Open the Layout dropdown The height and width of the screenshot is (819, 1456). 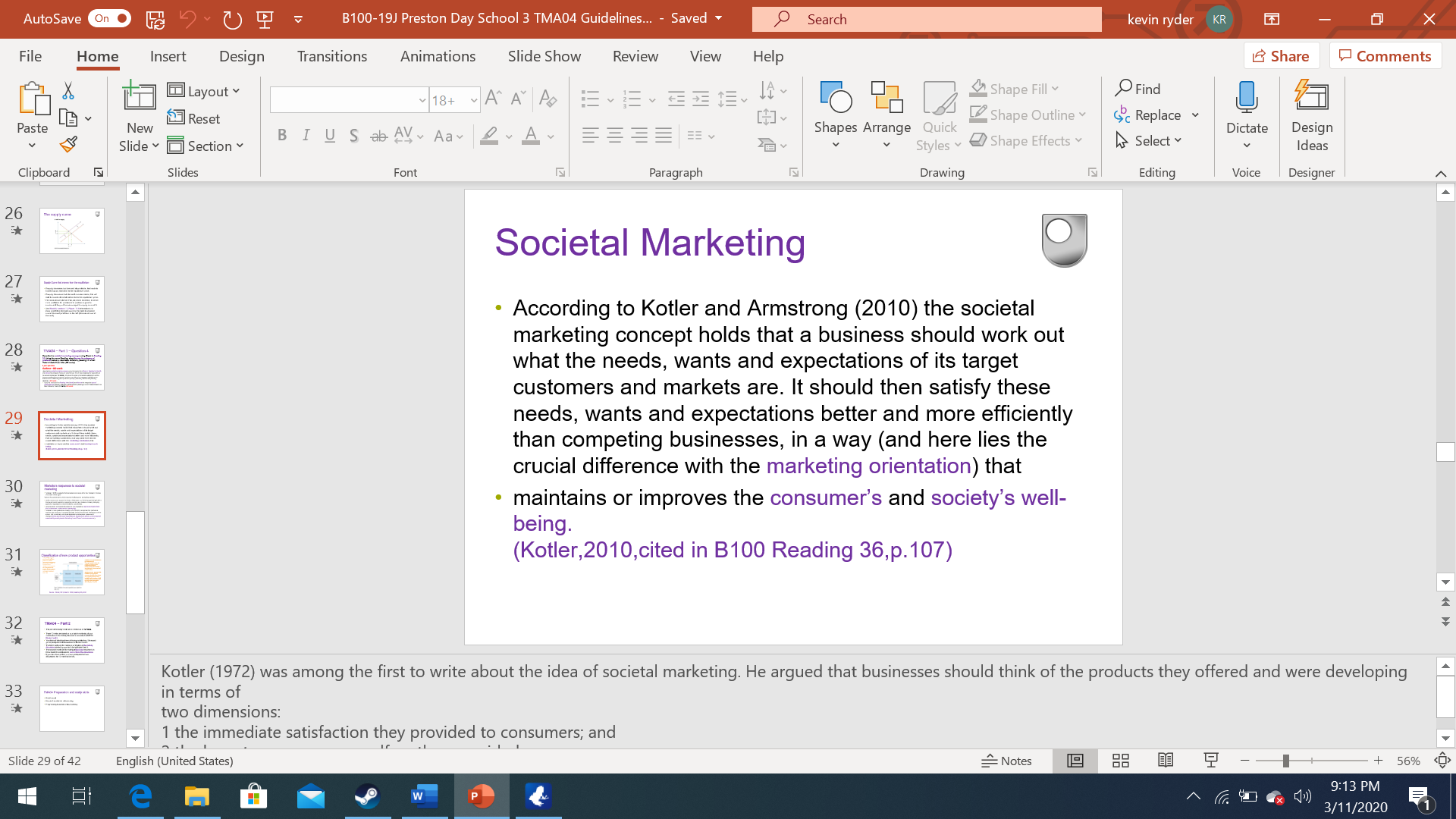click(x=204, y=91)
